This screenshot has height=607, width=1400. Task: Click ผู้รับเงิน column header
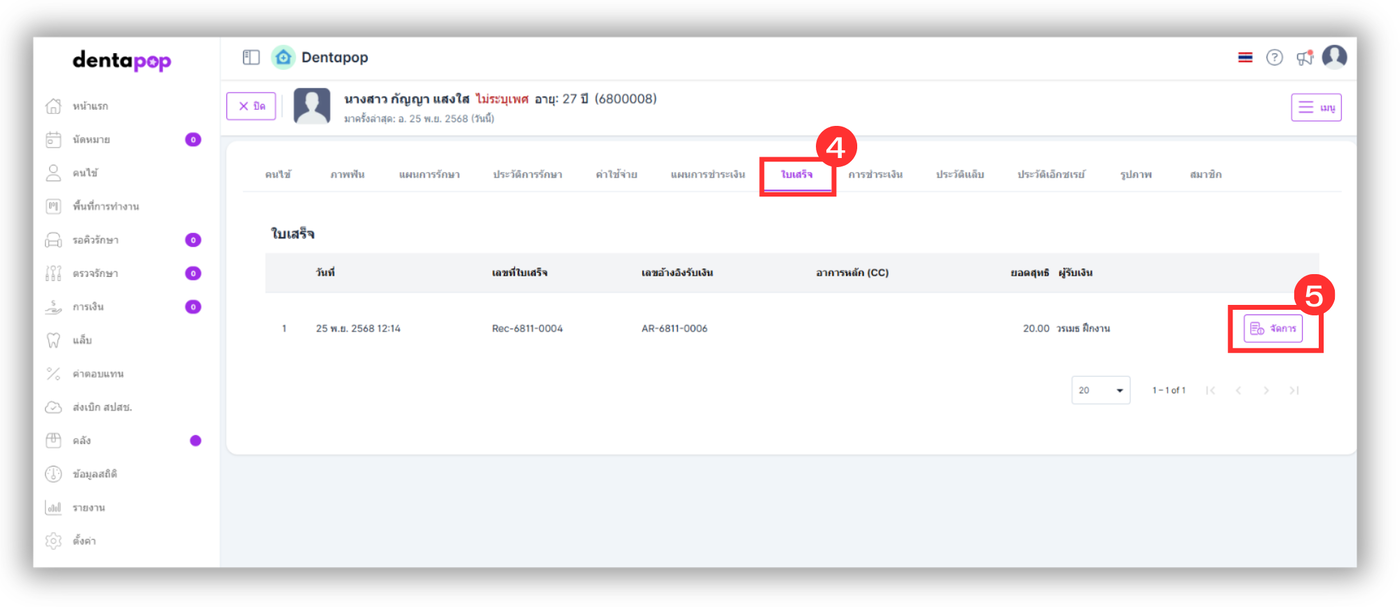point(1075,273)
